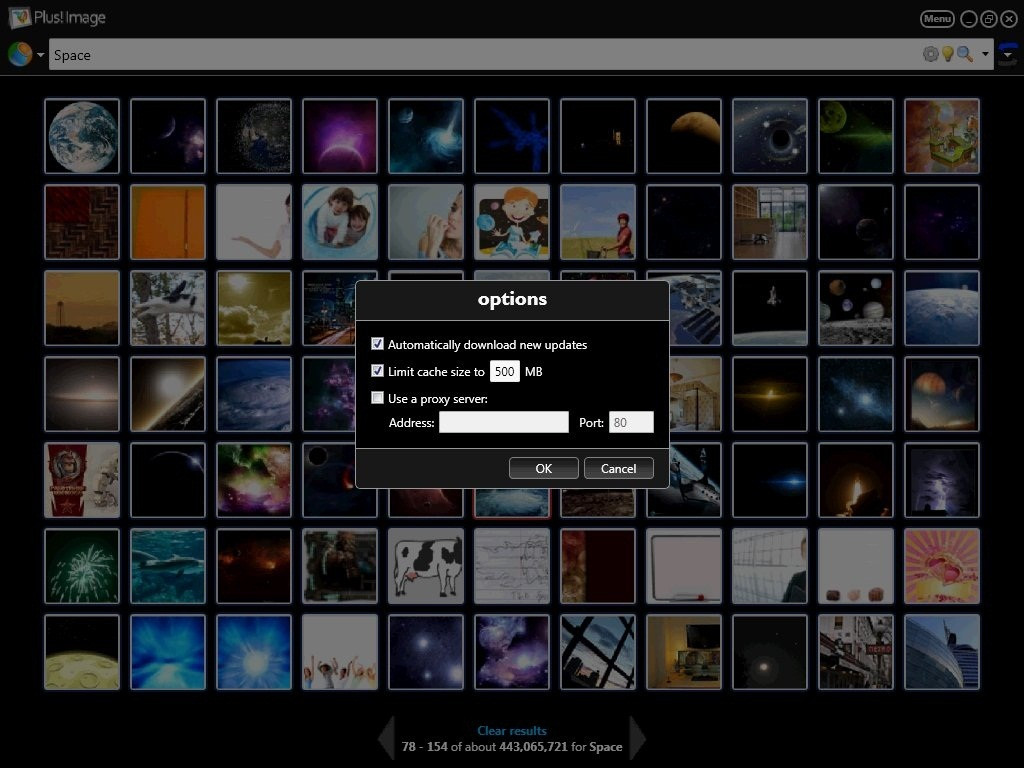
Task: Open the candle flame thumbnail
Action: click(856, 480)
